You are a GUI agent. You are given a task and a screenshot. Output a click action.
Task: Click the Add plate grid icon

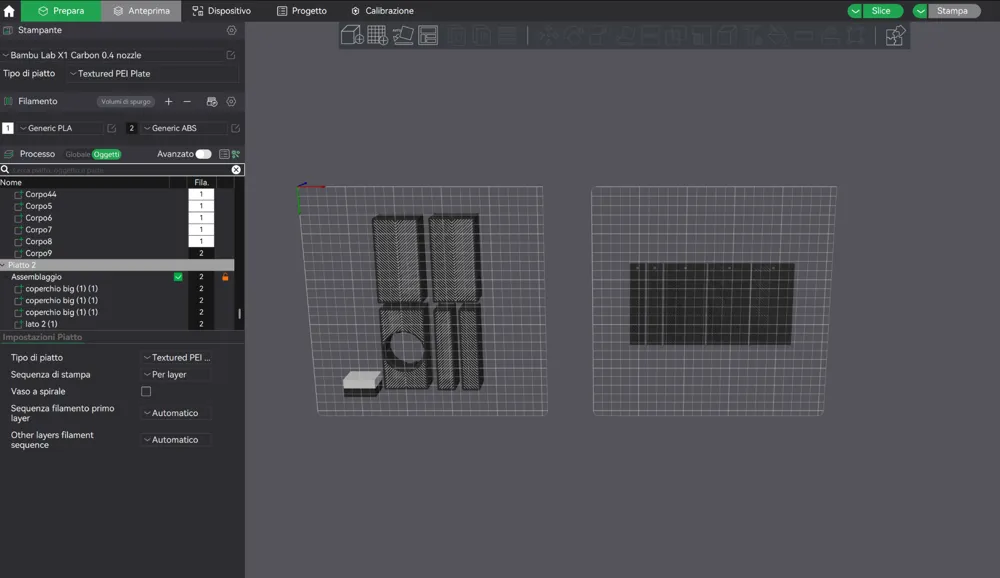point(378,35)
